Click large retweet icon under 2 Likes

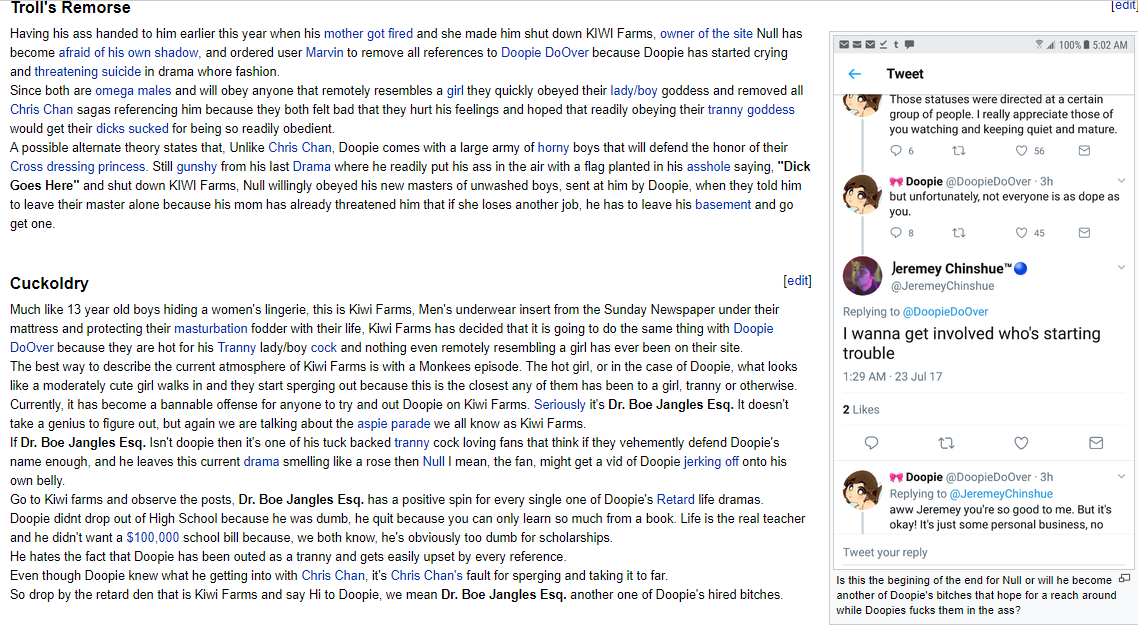point(946,443)
